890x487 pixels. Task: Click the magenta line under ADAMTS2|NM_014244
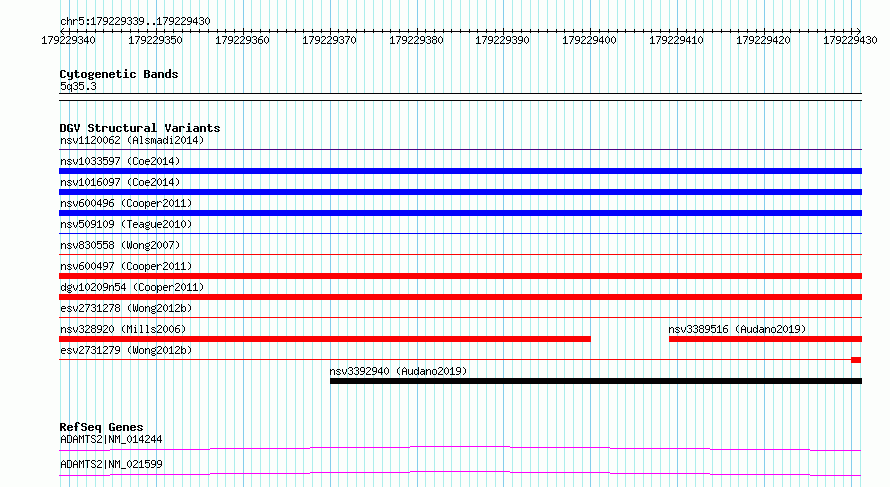pyautogui.click(x=460, y=448)
